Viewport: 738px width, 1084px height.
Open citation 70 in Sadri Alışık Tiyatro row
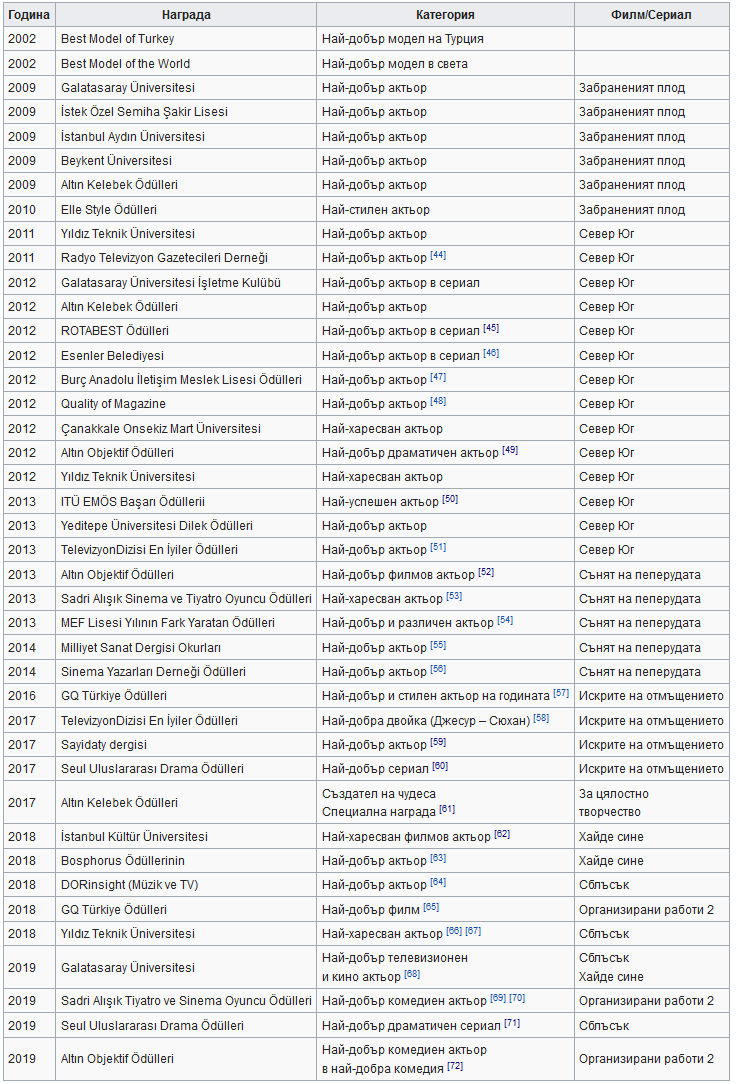point(518,998)
